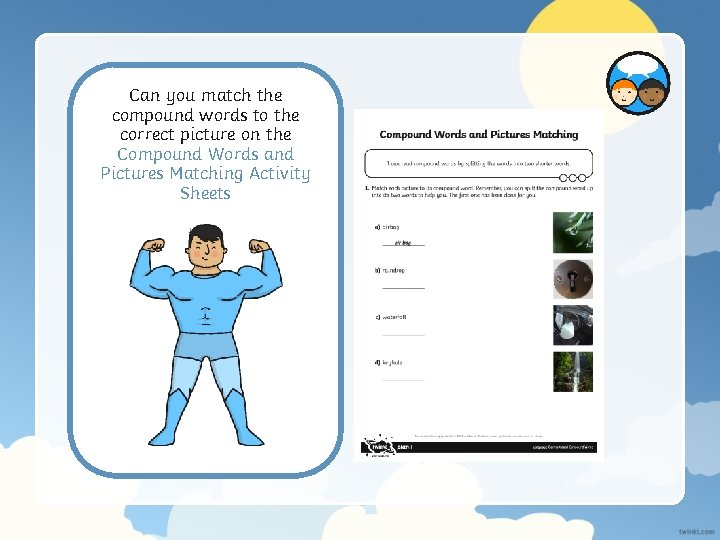Select the raindrop on leaf photo
This screenshot has height=540, width=720.
pyautogui.click(x=573, y=232)
